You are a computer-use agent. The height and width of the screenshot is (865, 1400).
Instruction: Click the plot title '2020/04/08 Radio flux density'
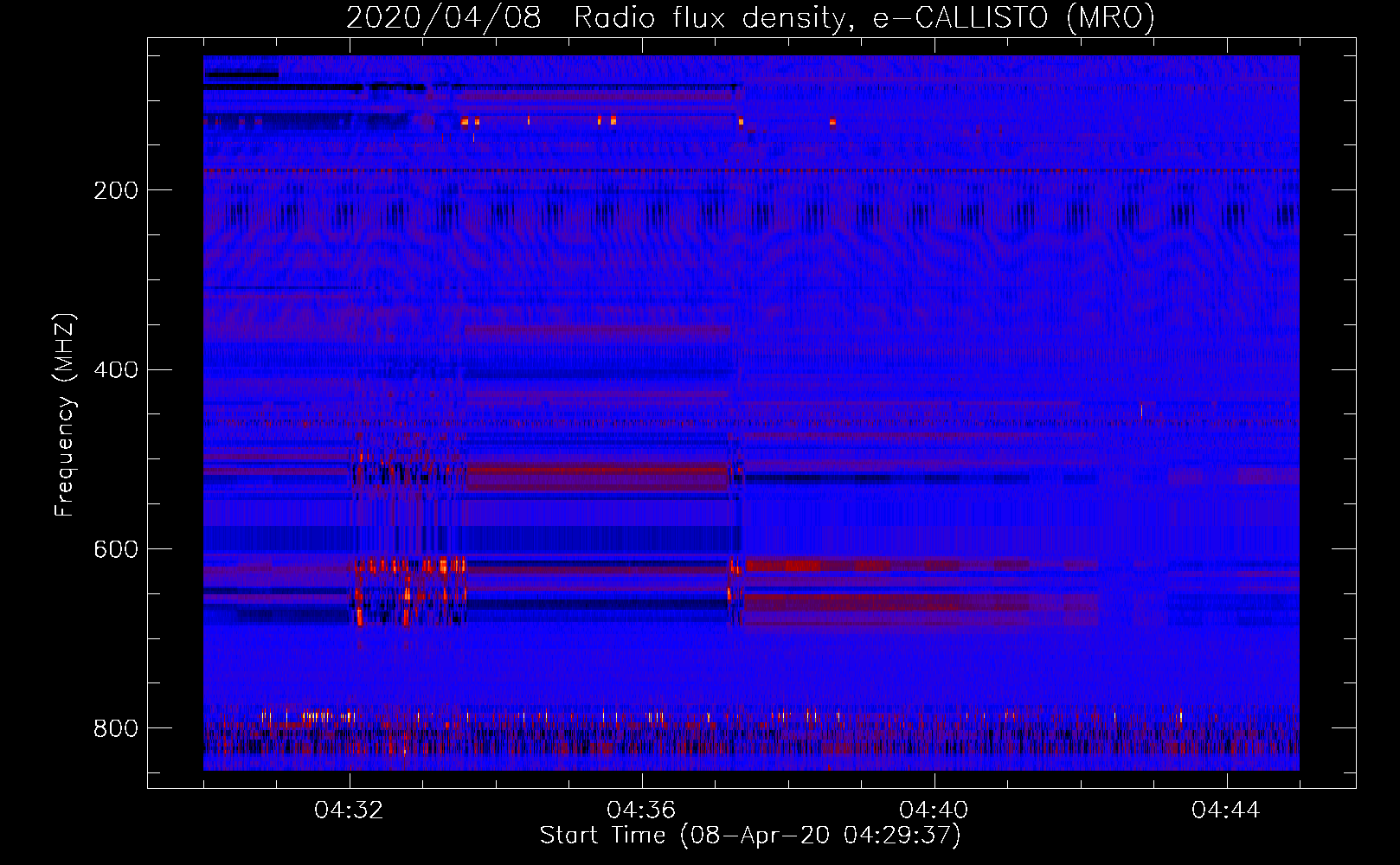tap(750, 17)
